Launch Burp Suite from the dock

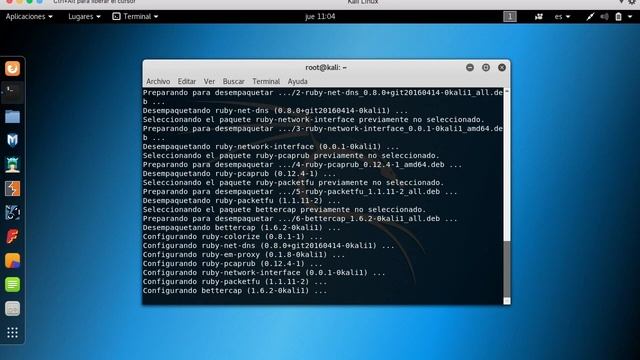[x=12, y=189]
